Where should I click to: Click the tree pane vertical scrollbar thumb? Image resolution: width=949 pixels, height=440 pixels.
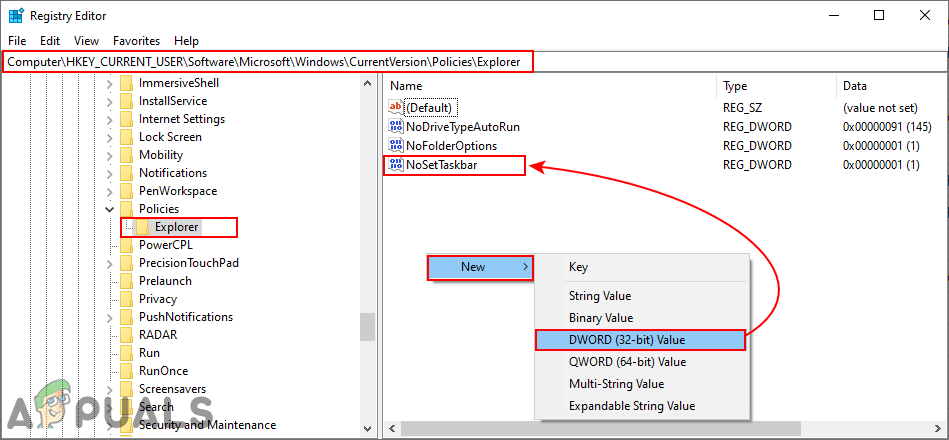pyautogui.click(x=367, y=327)
